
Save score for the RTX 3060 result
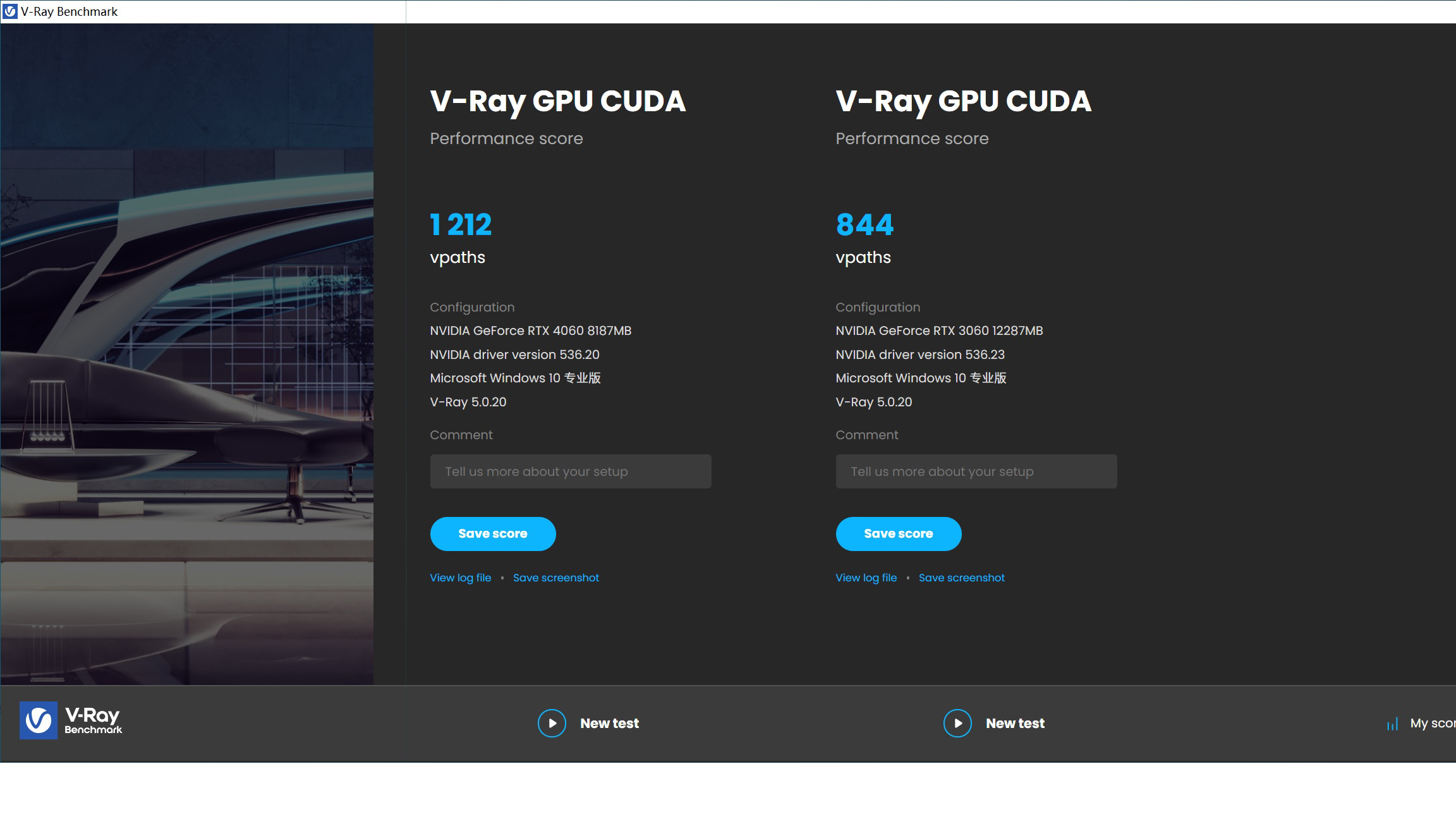[899, 534]
